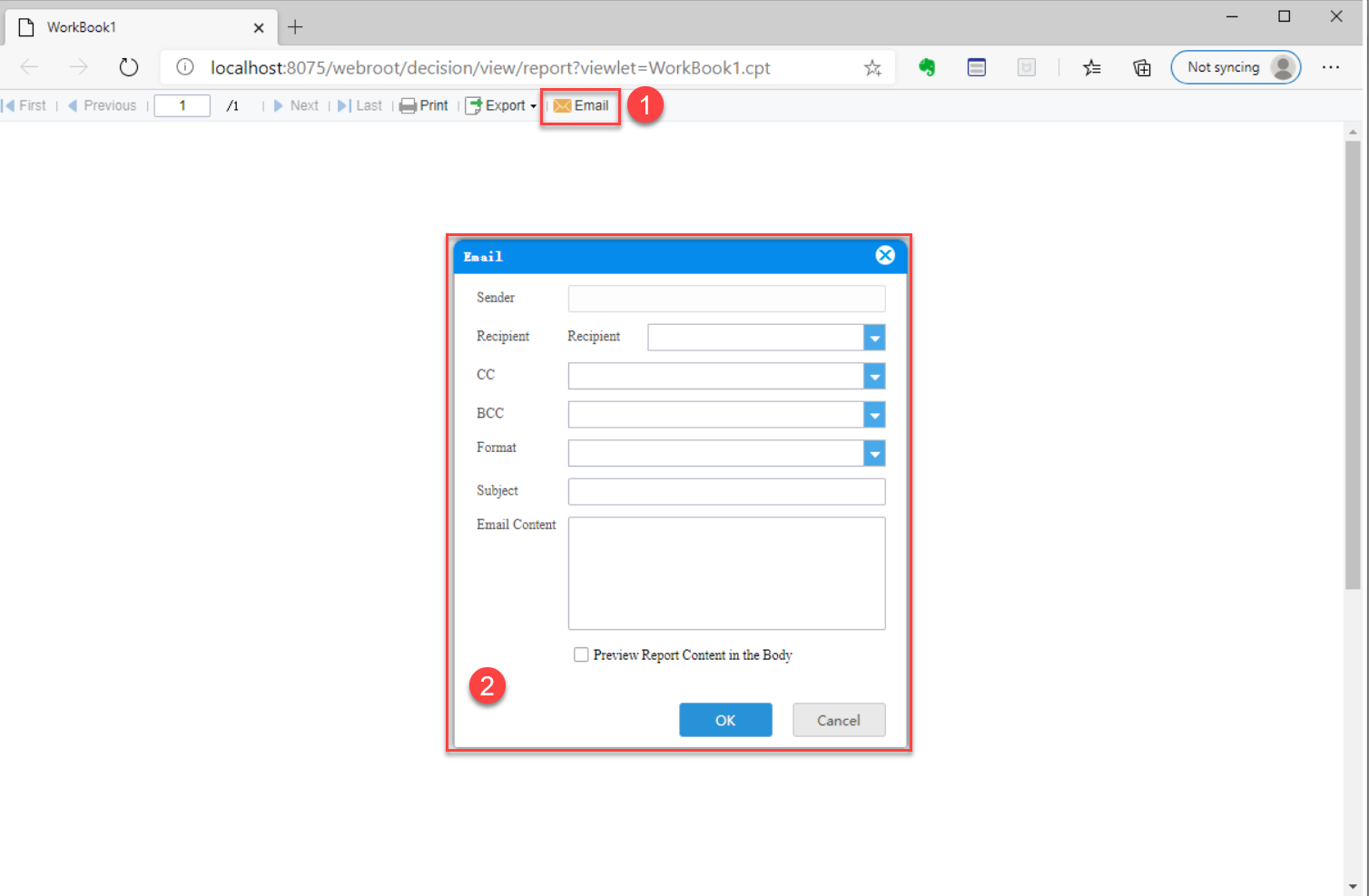This screenshot has width=1369, height=896.
Task: Click the blue window extension icon
Action: click(x=977, y=67)
